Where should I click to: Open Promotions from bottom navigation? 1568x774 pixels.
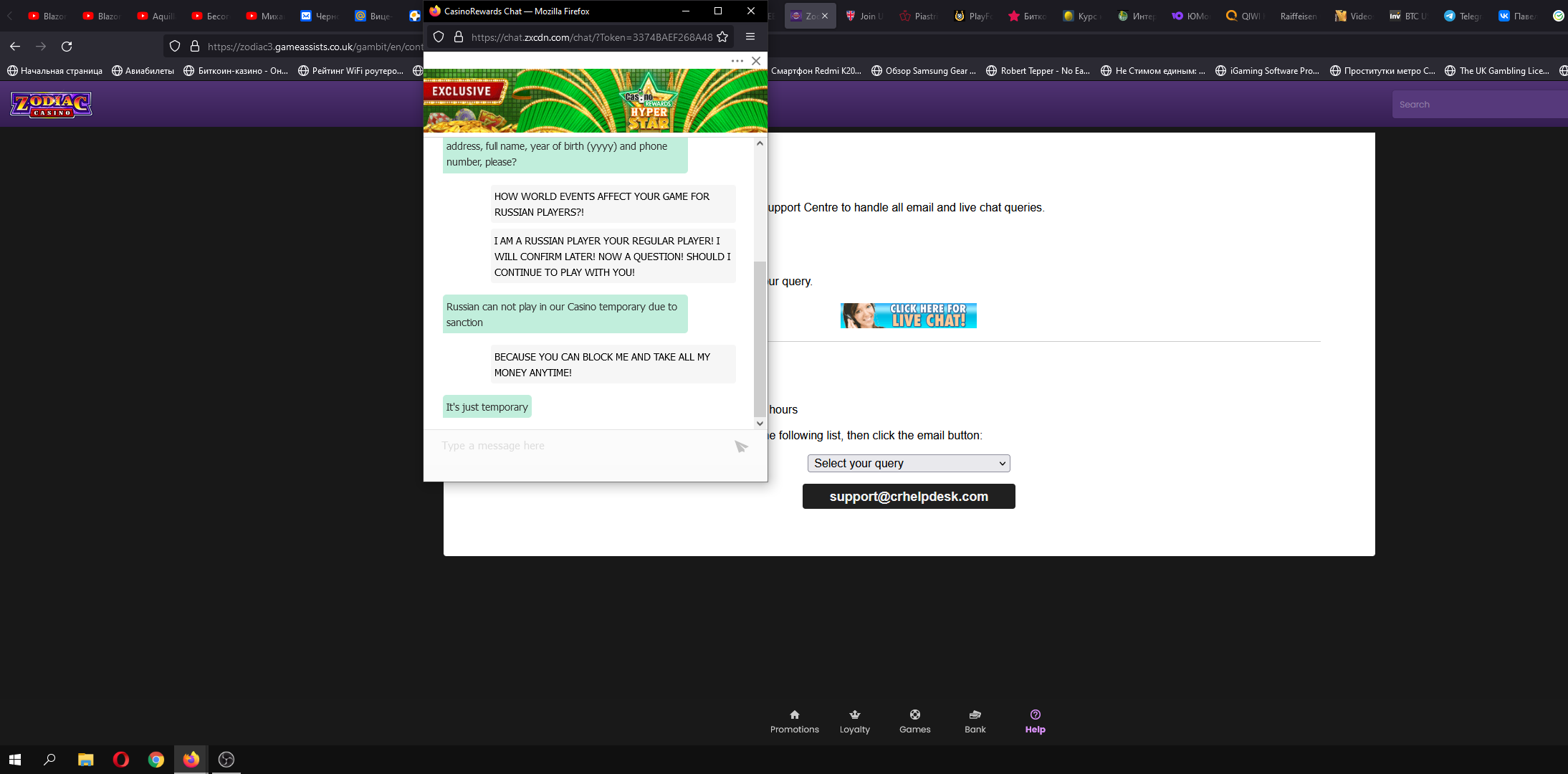click(x=794, y=721)
